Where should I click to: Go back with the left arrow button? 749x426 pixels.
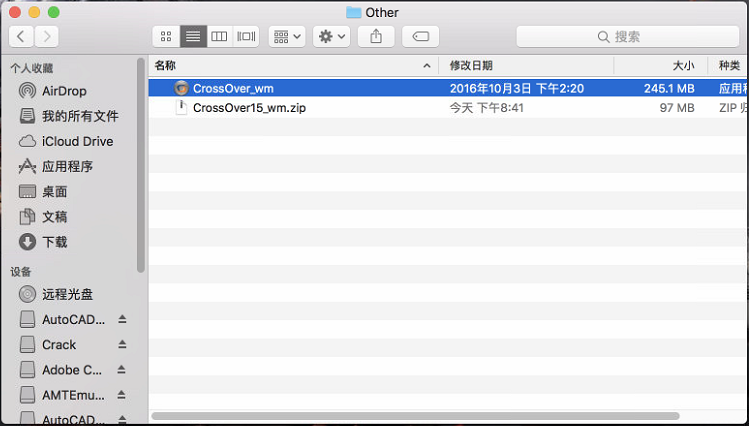[x=21, y=37]
